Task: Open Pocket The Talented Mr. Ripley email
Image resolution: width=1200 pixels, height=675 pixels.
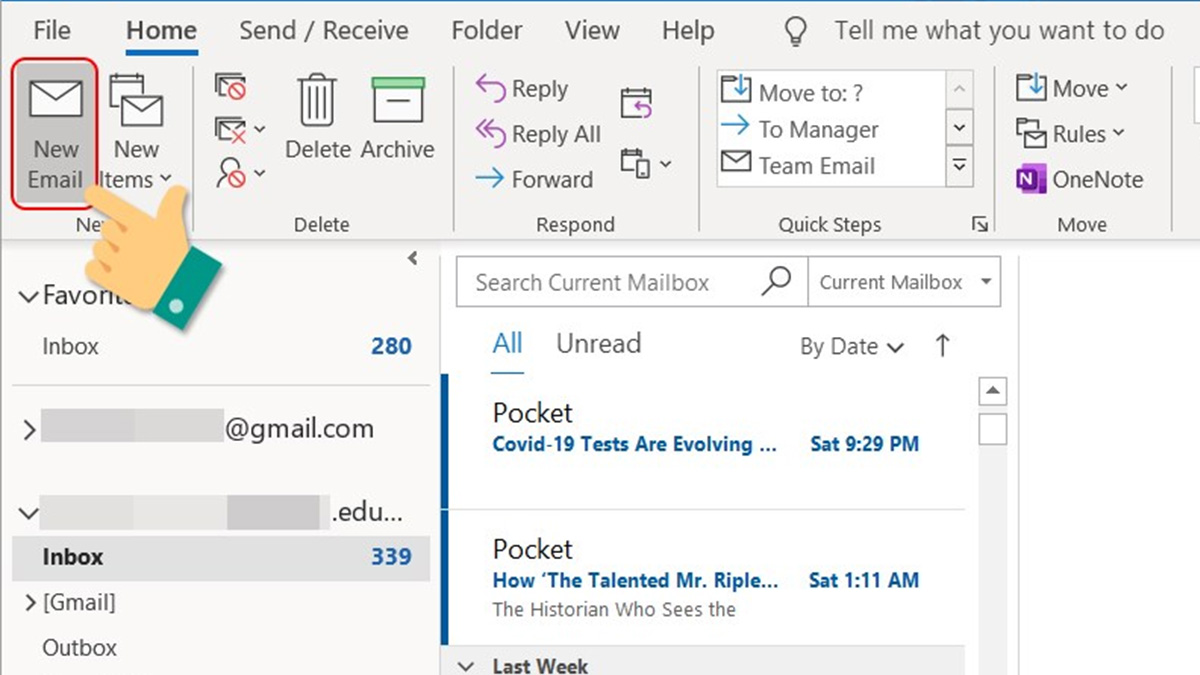Action: click(x=705, y=578)
